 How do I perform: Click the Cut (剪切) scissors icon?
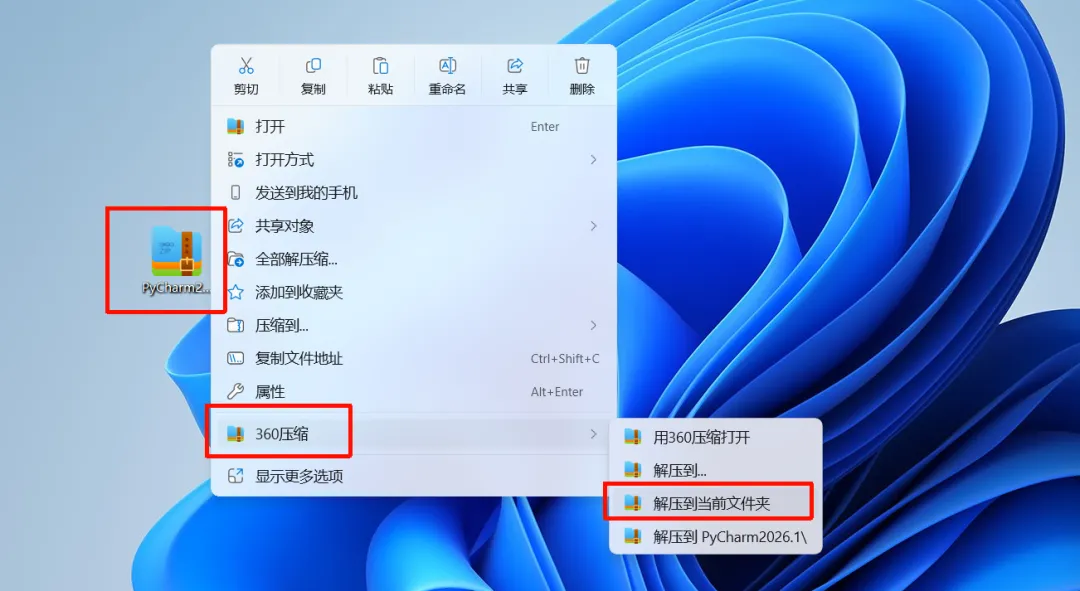point(246,66)
